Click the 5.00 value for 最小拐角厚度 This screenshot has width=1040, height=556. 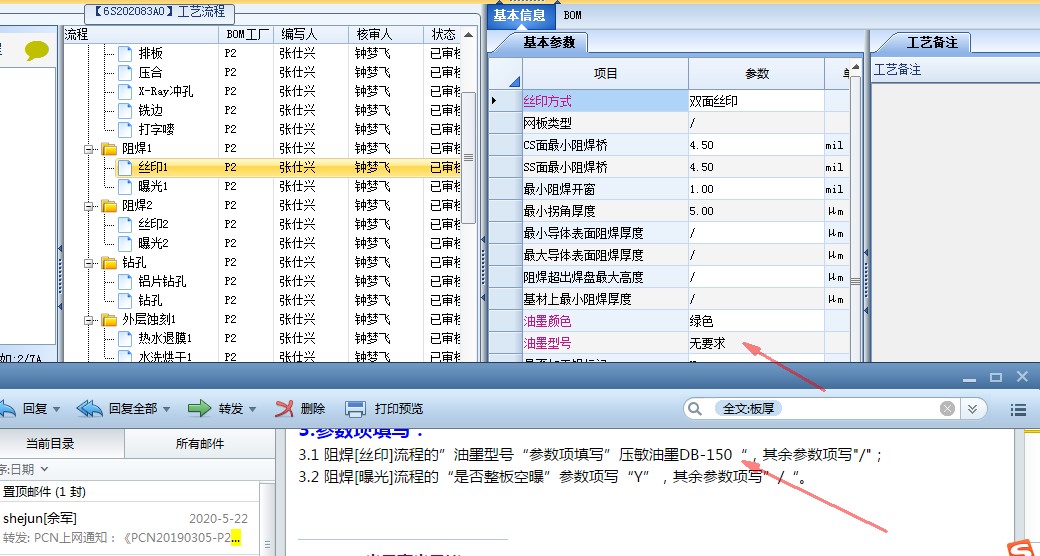click(756, 211)
